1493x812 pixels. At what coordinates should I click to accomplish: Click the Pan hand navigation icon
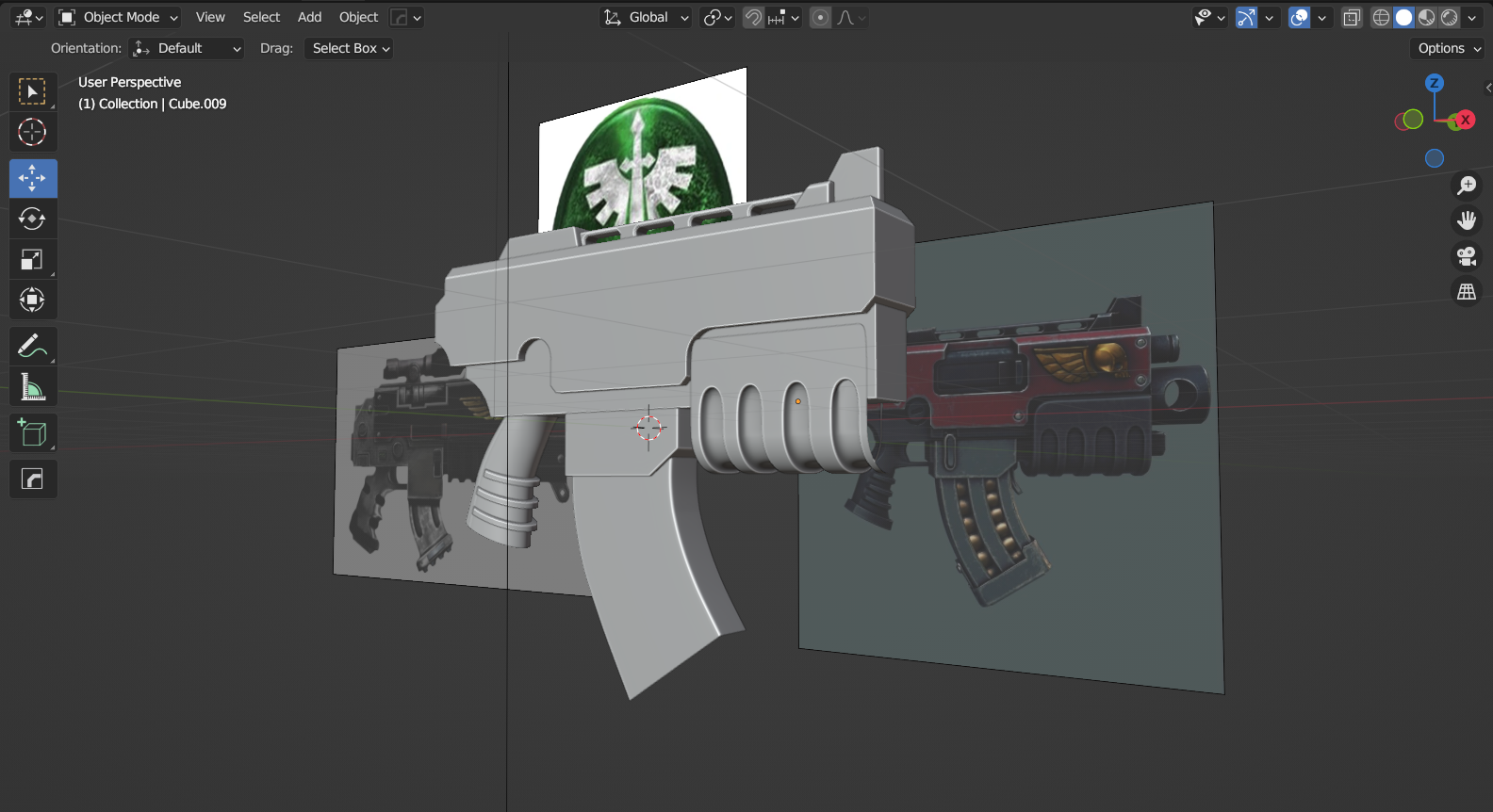click(x=1467, y=220)
